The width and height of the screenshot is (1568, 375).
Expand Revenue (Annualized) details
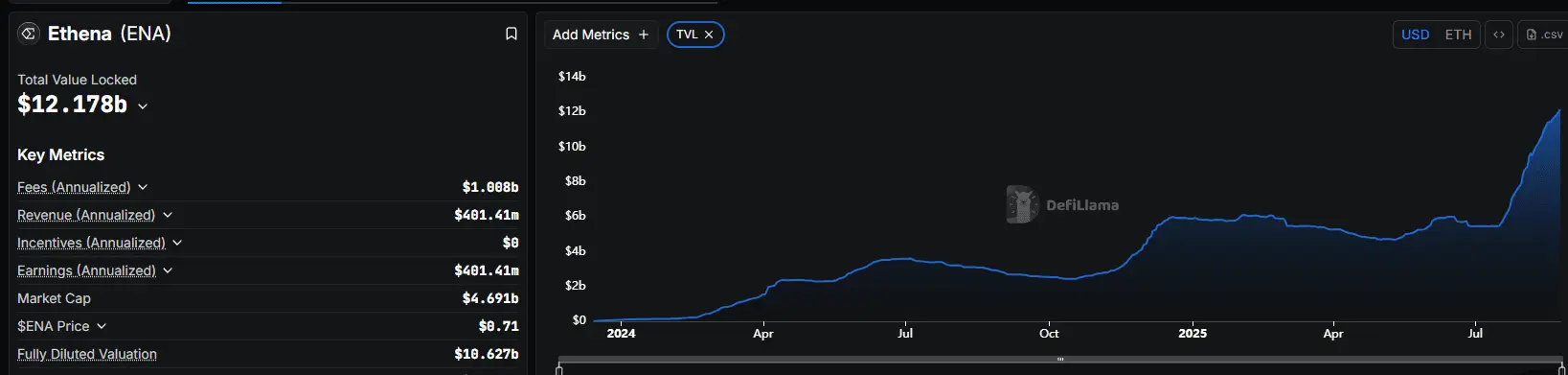click(168, 215)
